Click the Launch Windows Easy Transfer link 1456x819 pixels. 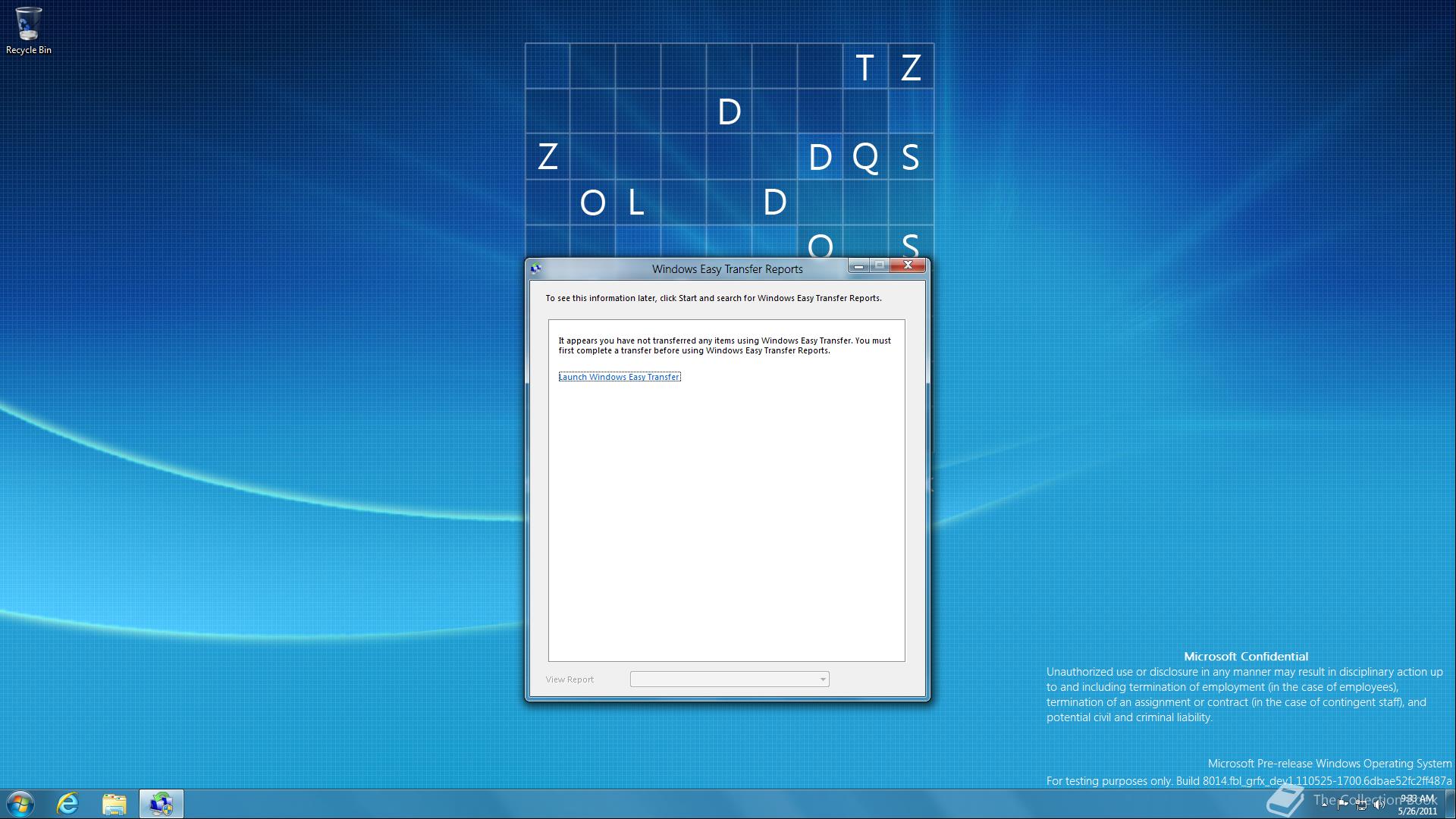620,377
